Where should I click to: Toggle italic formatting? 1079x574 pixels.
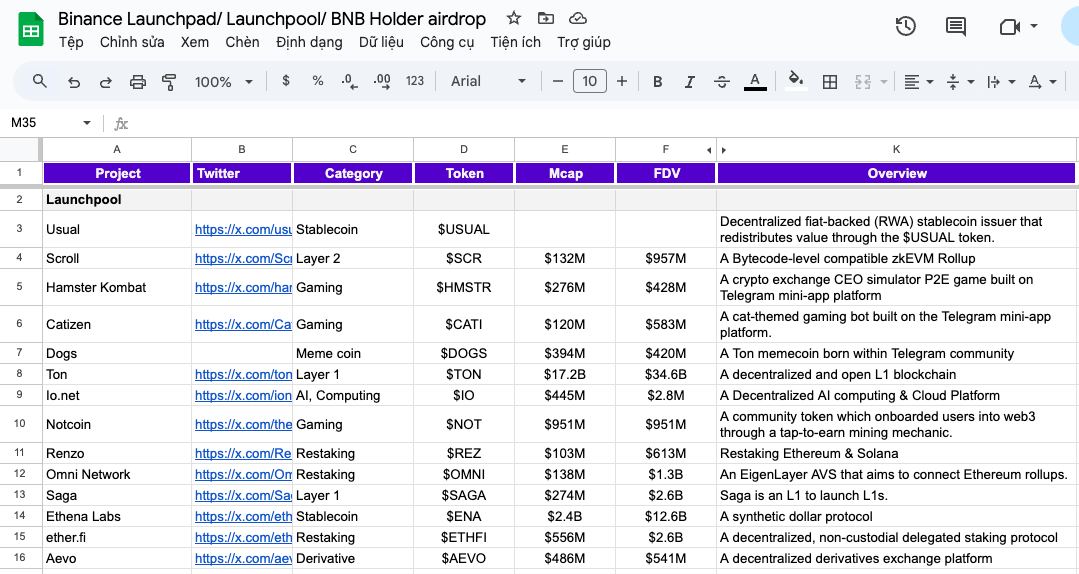690,82
